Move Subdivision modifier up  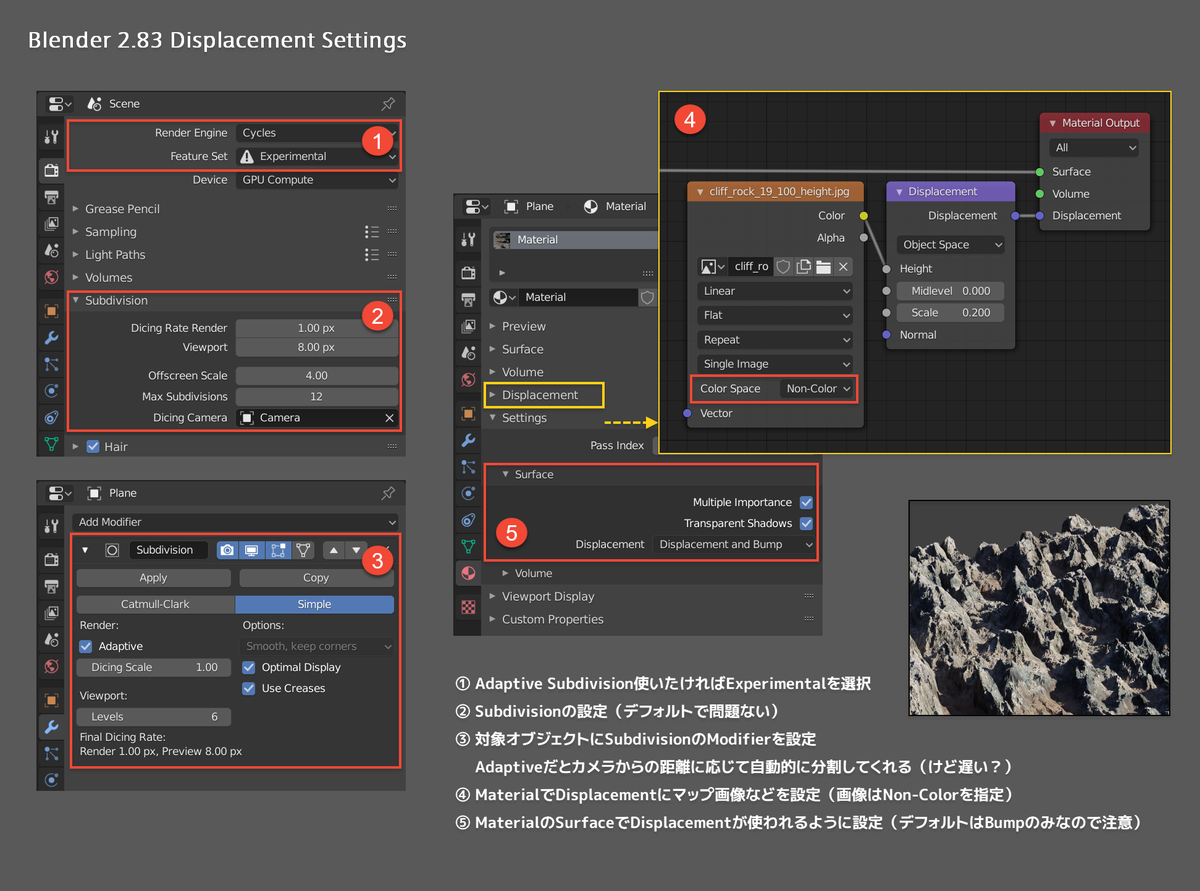[x=333, y=550]
